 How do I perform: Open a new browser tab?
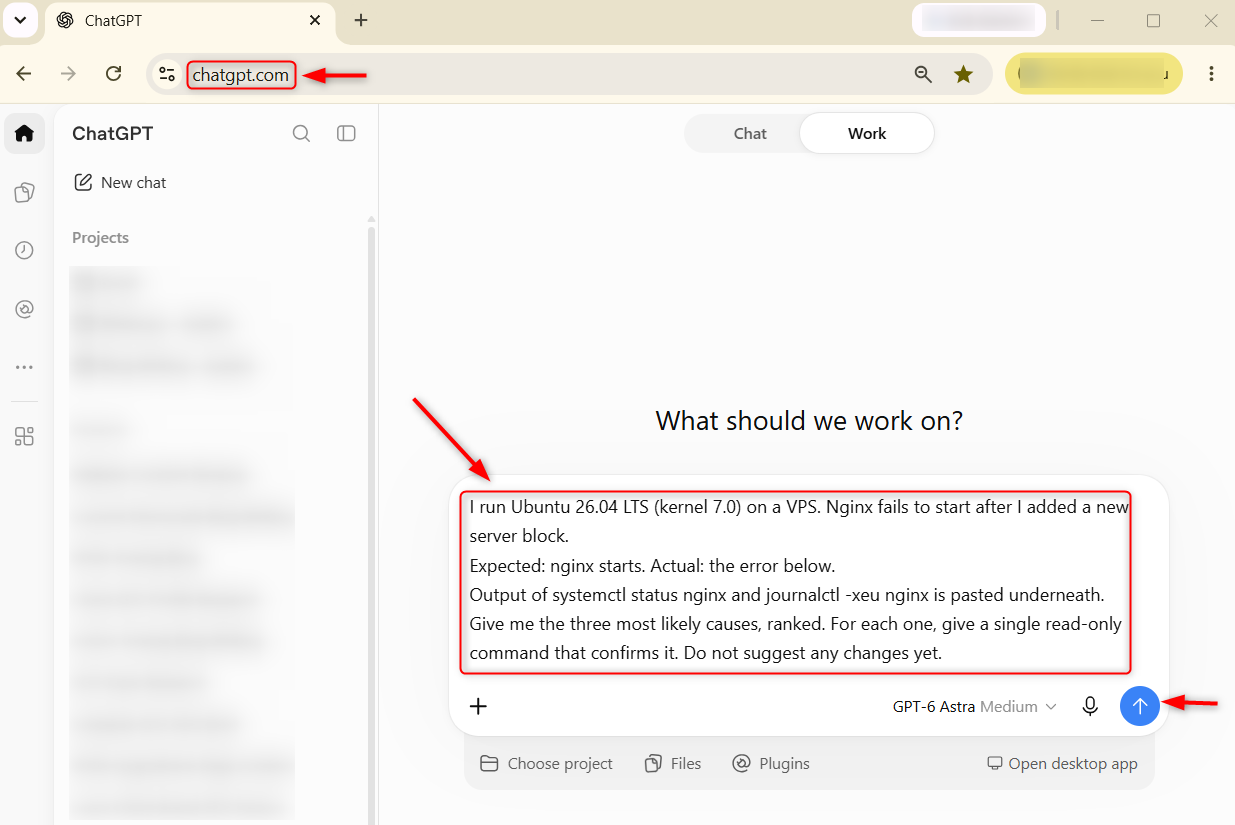361,20
